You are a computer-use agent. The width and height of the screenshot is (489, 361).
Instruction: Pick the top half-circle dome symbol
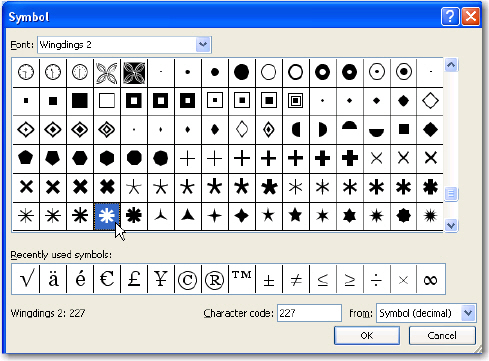click(x=349, y=125)
